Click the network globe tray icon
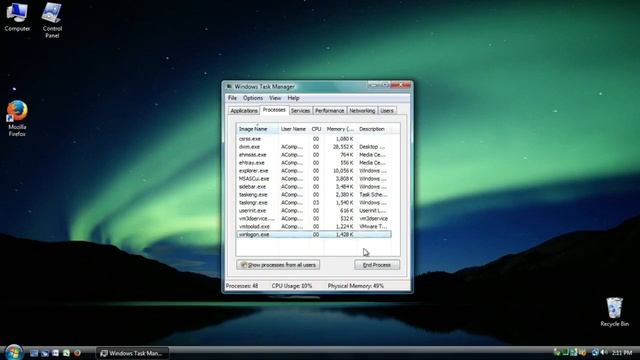Viewport: 640px width, 360px height. point(595,352)
